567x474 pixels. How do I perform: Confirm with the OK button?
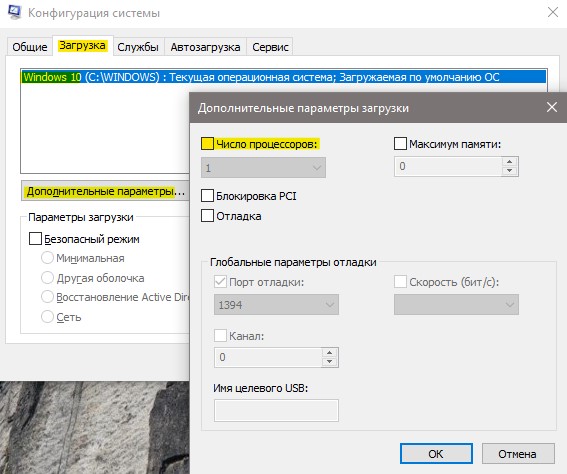point(436,454)
